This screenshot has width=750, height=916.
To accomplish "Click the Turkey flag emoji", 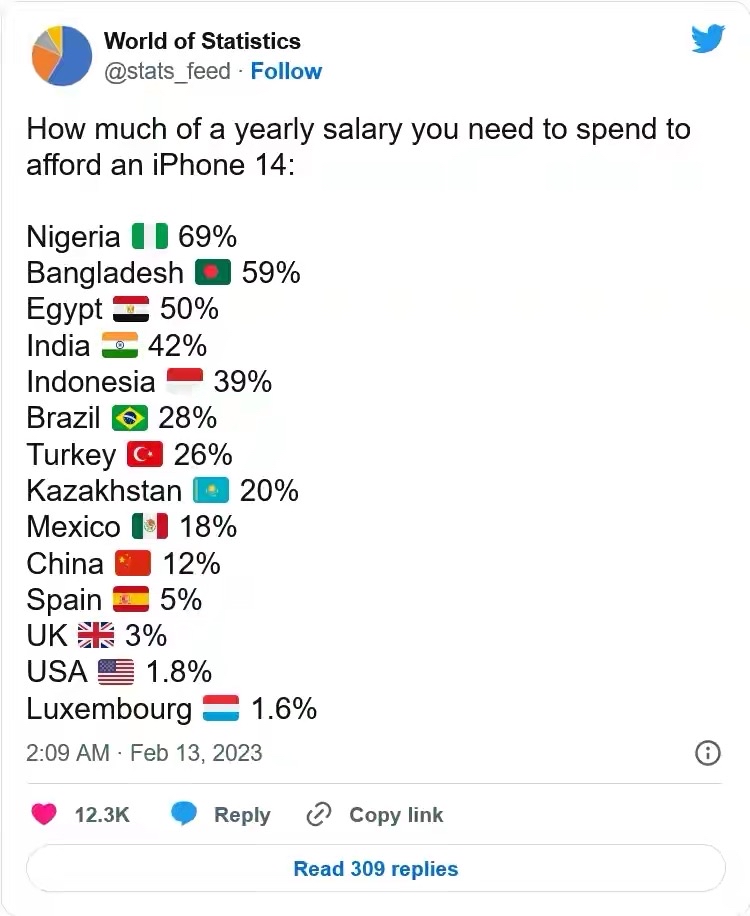I will coord(145,455).
